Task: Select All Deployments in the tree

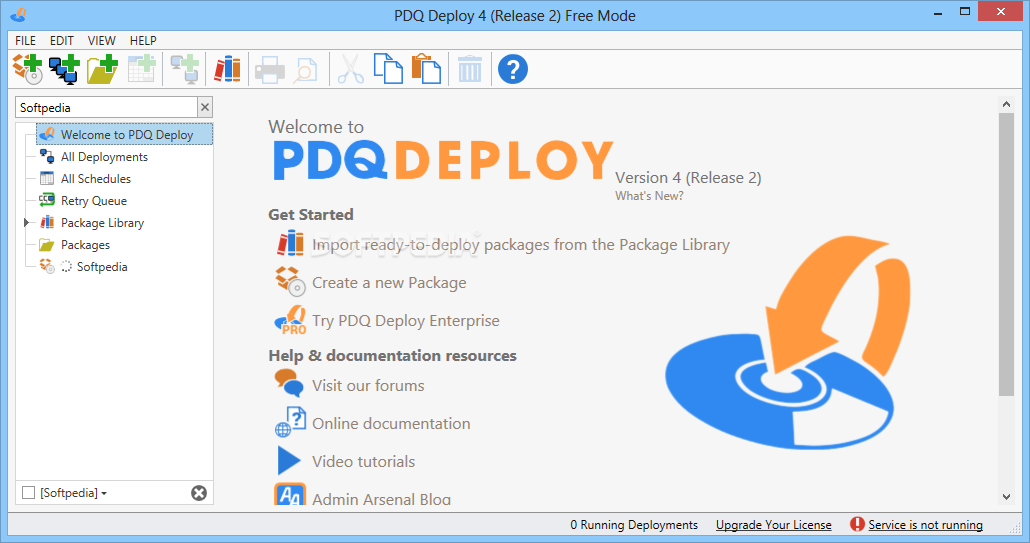Action: (104, 157)
